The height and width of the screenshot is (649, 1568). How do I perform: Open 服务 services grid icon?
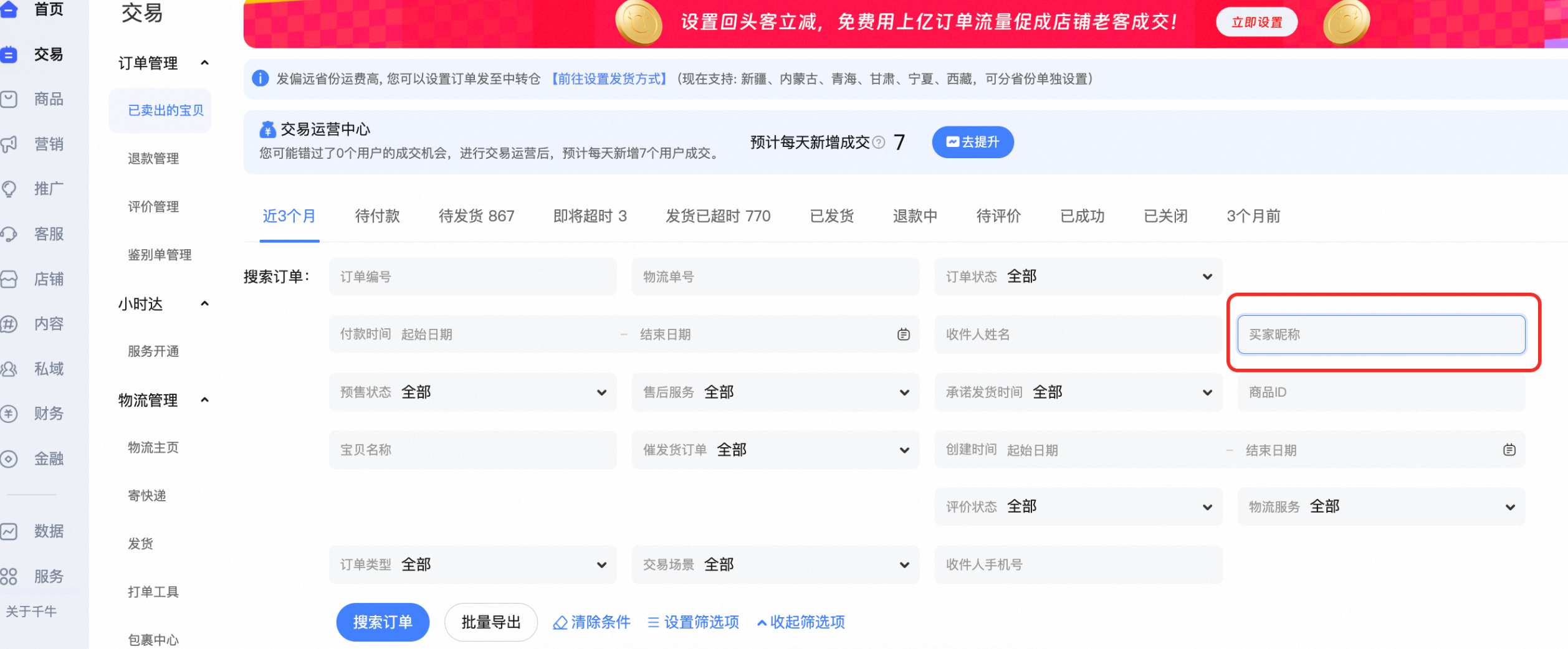[x=8, y=576]
